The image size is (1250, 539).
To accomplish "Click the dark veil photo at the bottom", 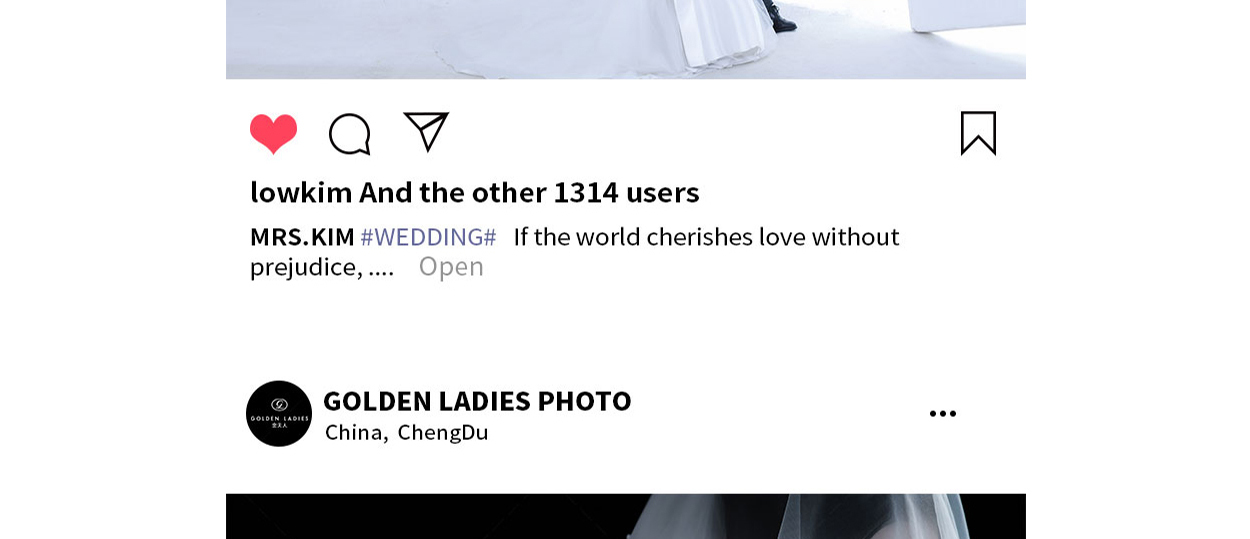I will [x=626, y=516].
